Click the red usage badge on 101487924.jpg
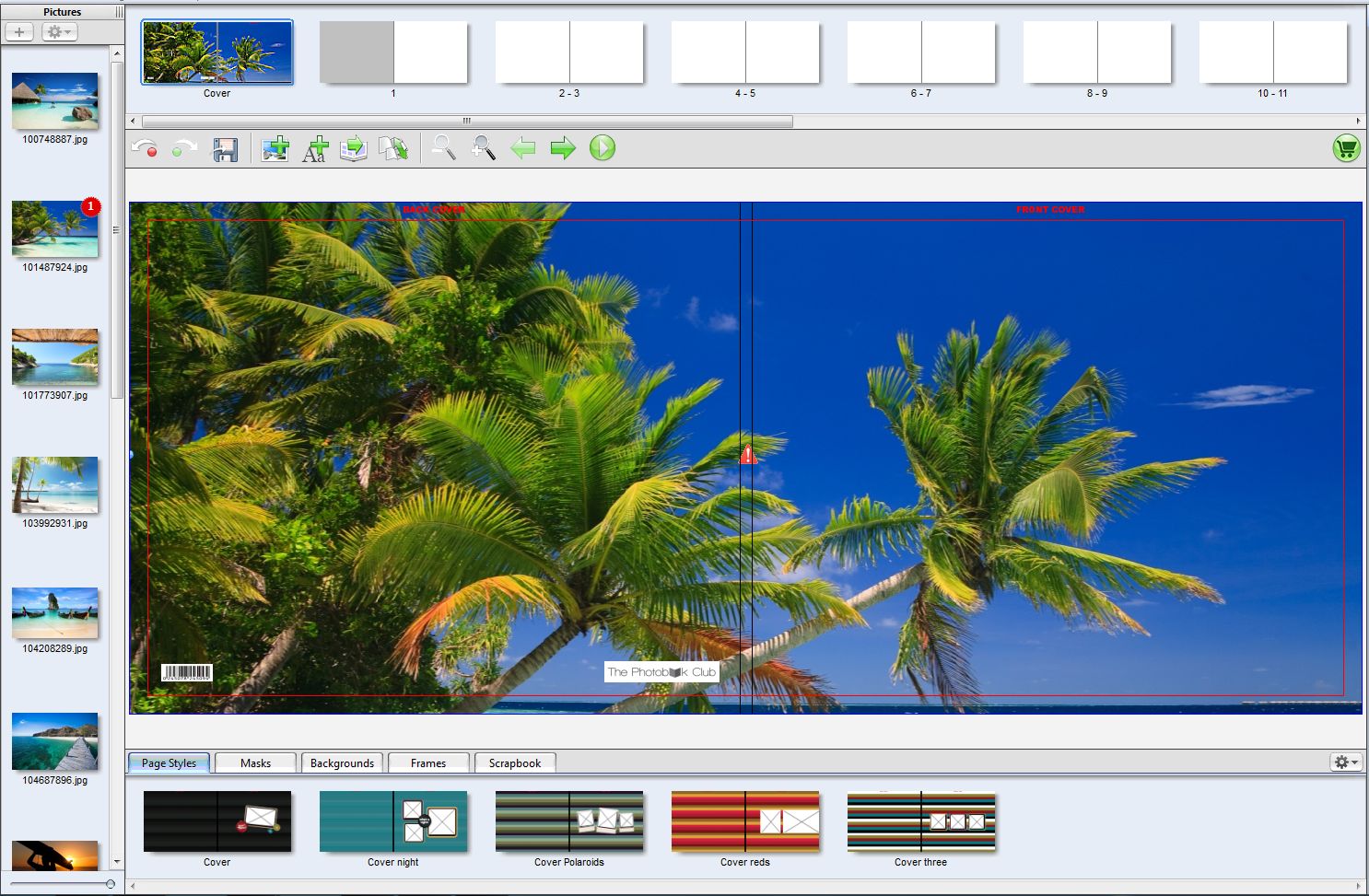Viewport: 1369px width, 896px height. (x=90, y=206)
